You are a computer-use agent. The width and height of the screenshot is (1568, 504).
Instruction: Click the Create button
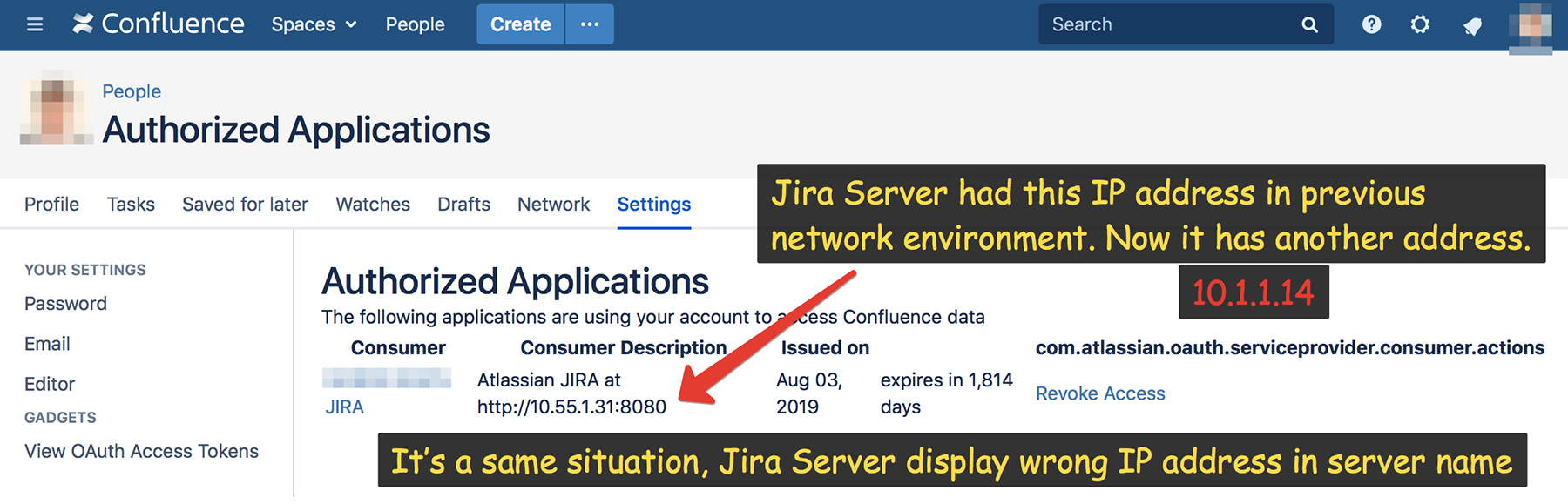[520, 24]
